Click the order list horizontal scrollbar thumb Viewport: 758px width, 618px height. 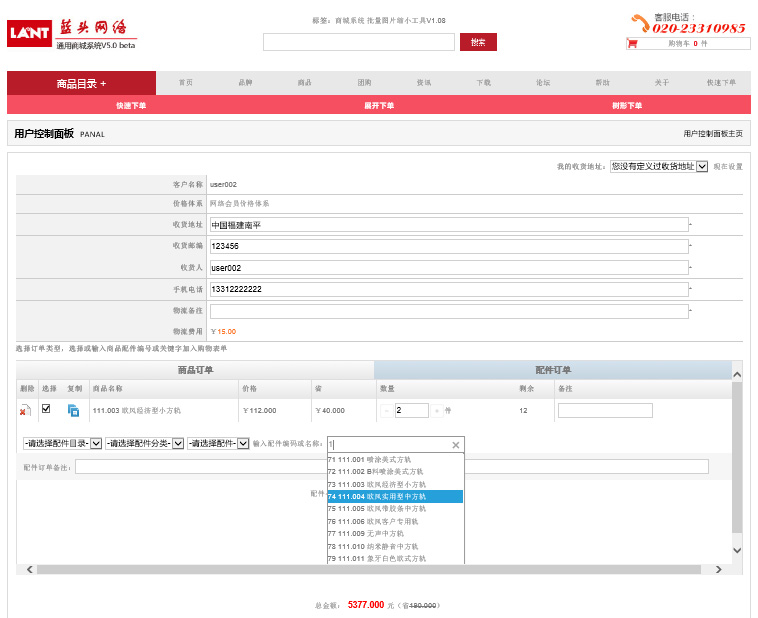click(369, 570)
